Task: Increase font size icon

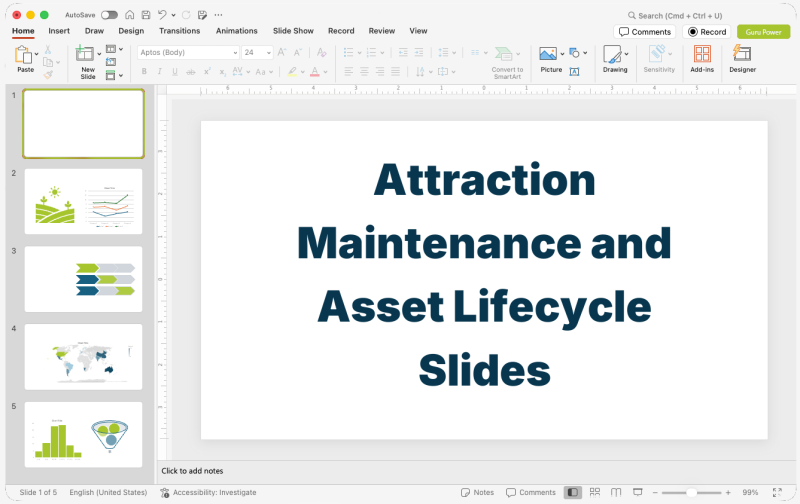Action: point(282,52)
